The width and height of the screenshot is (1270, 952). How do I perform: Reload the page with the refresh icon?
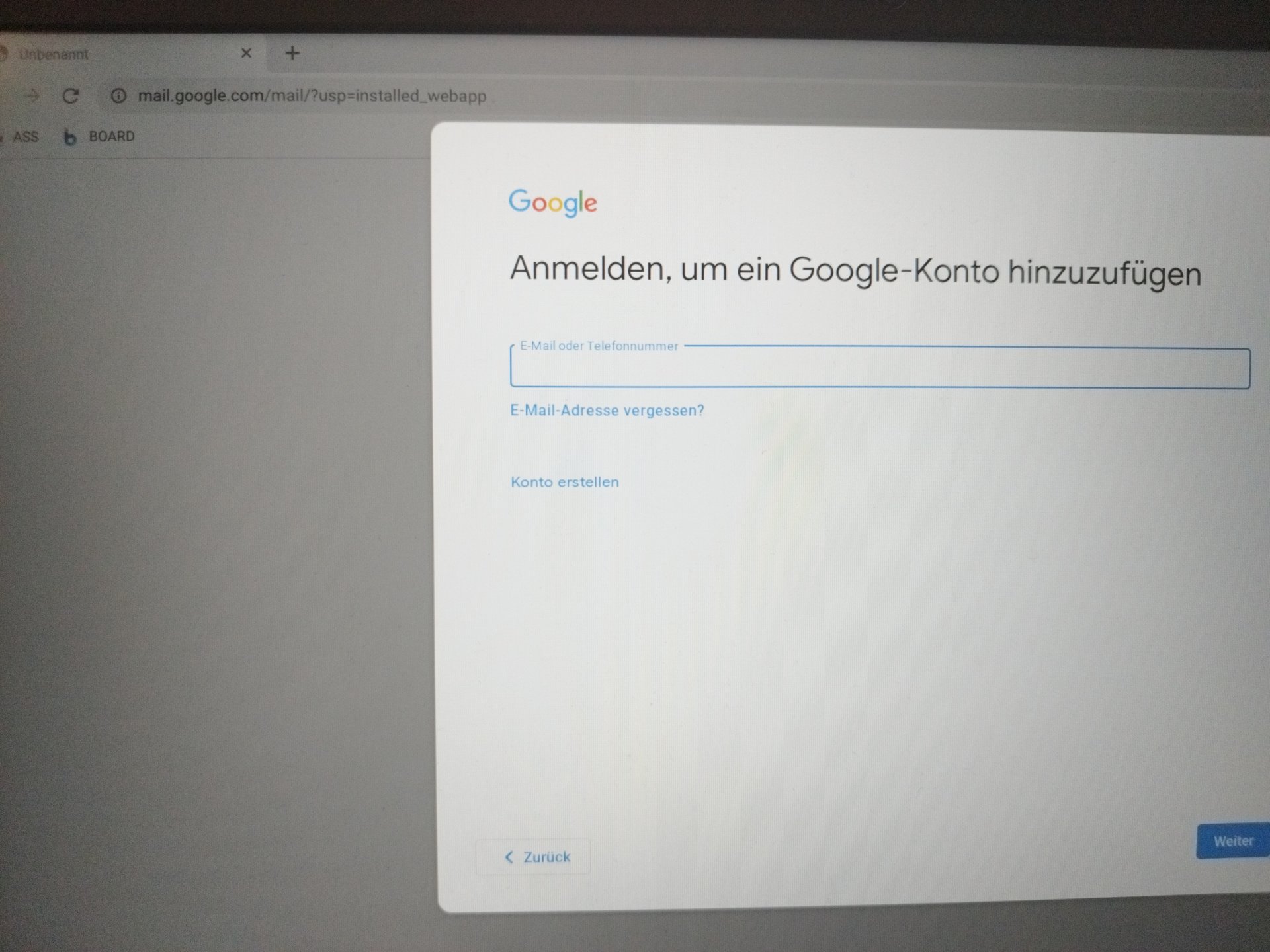pos(71,96)
